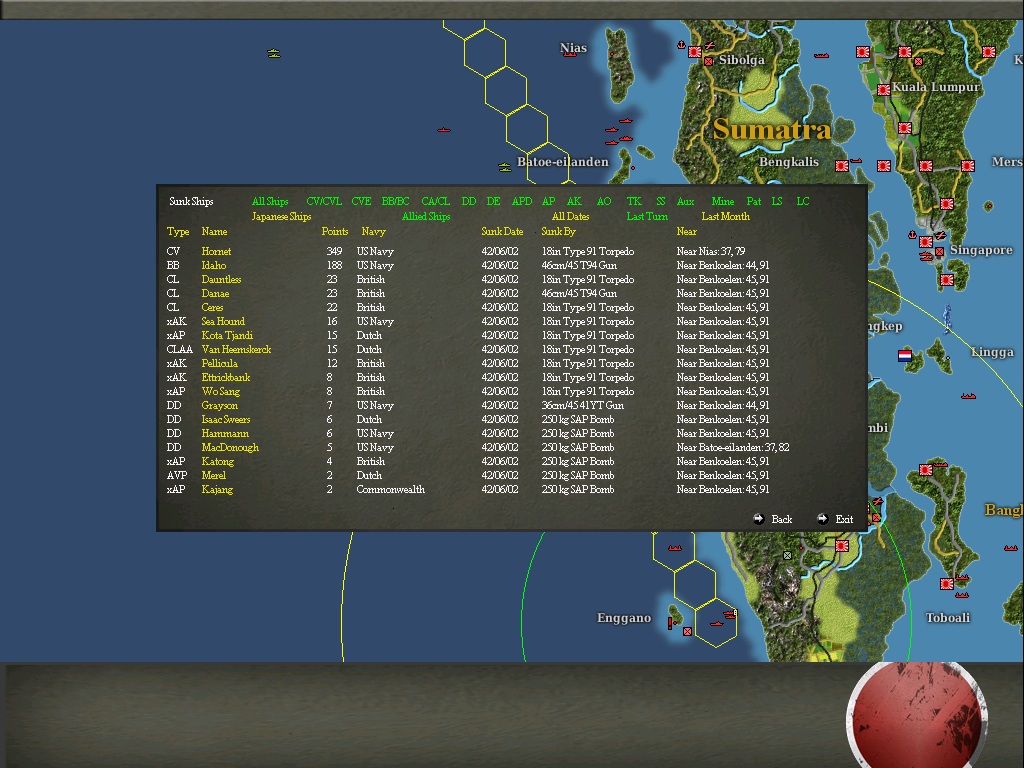The height and width of the screenshot is (768, 1024).
Task: Filter sunk ships by CV/CVL
Action: coord(324,201)
